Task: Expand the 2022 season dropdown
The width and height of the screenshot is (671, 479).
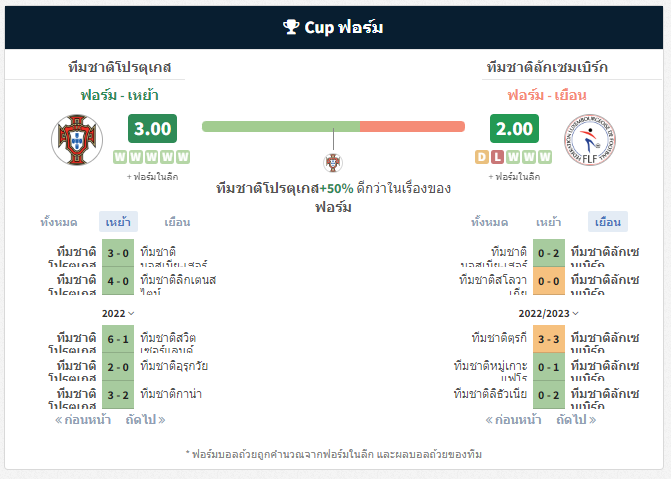Action: [x=118, y=313]
